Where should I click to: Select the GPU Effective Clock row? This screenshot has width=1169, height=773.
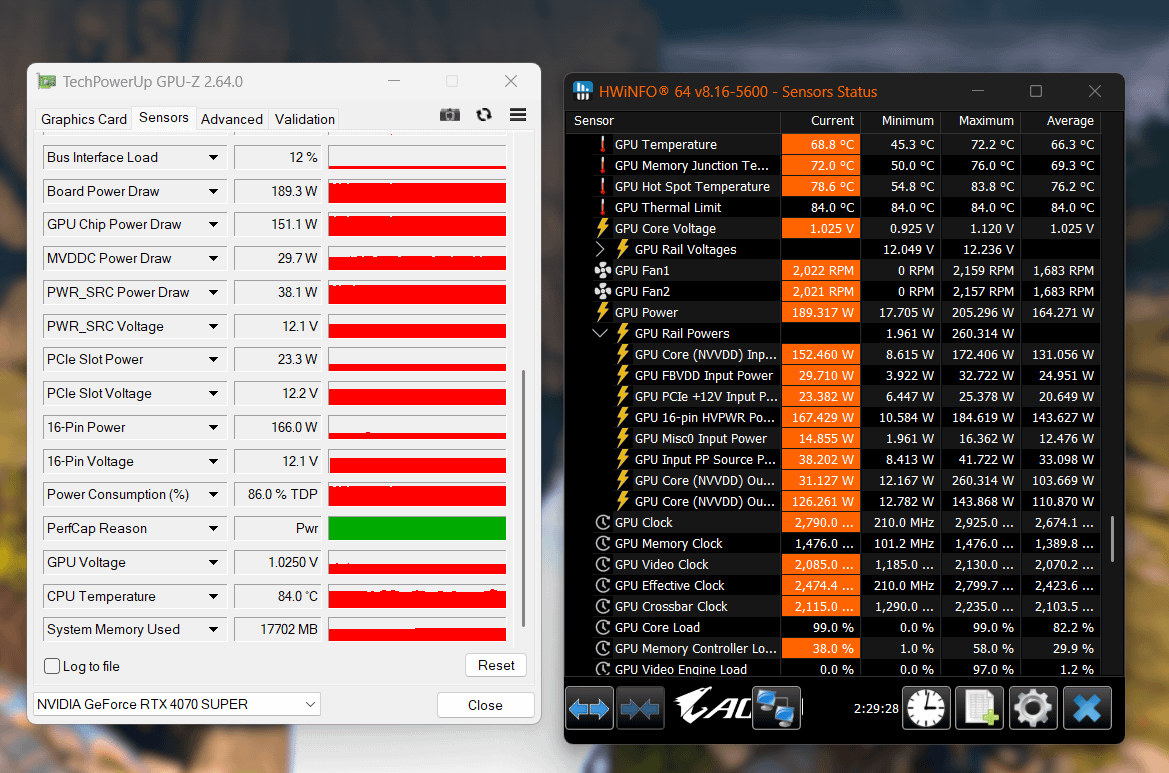click(834, 586)
